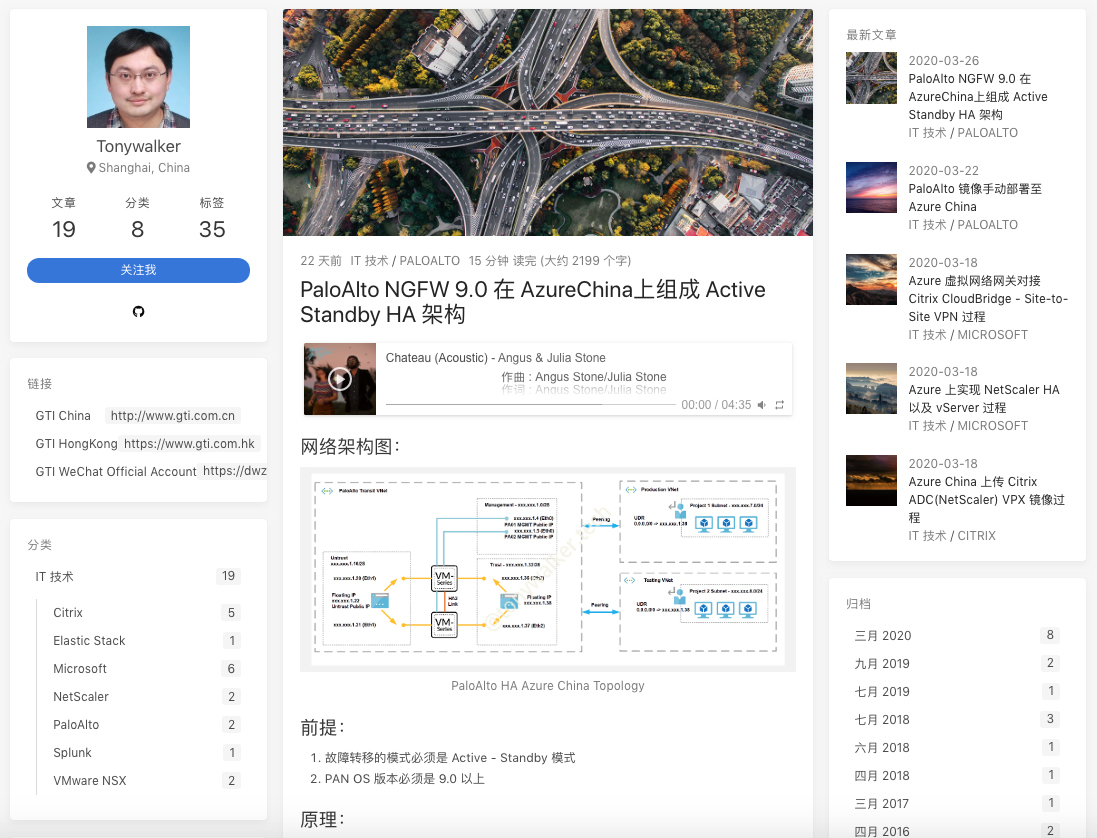Enlarge the PaloAlto HA topology diagram

pyautogui.click(x=547, y=568)
